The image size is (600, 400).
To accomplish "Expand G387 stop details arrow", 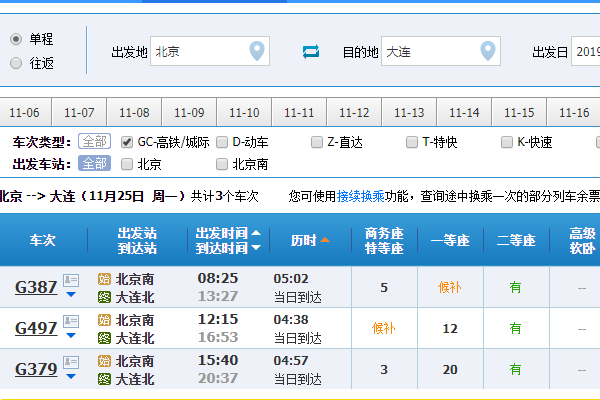I will pos(71,294).
